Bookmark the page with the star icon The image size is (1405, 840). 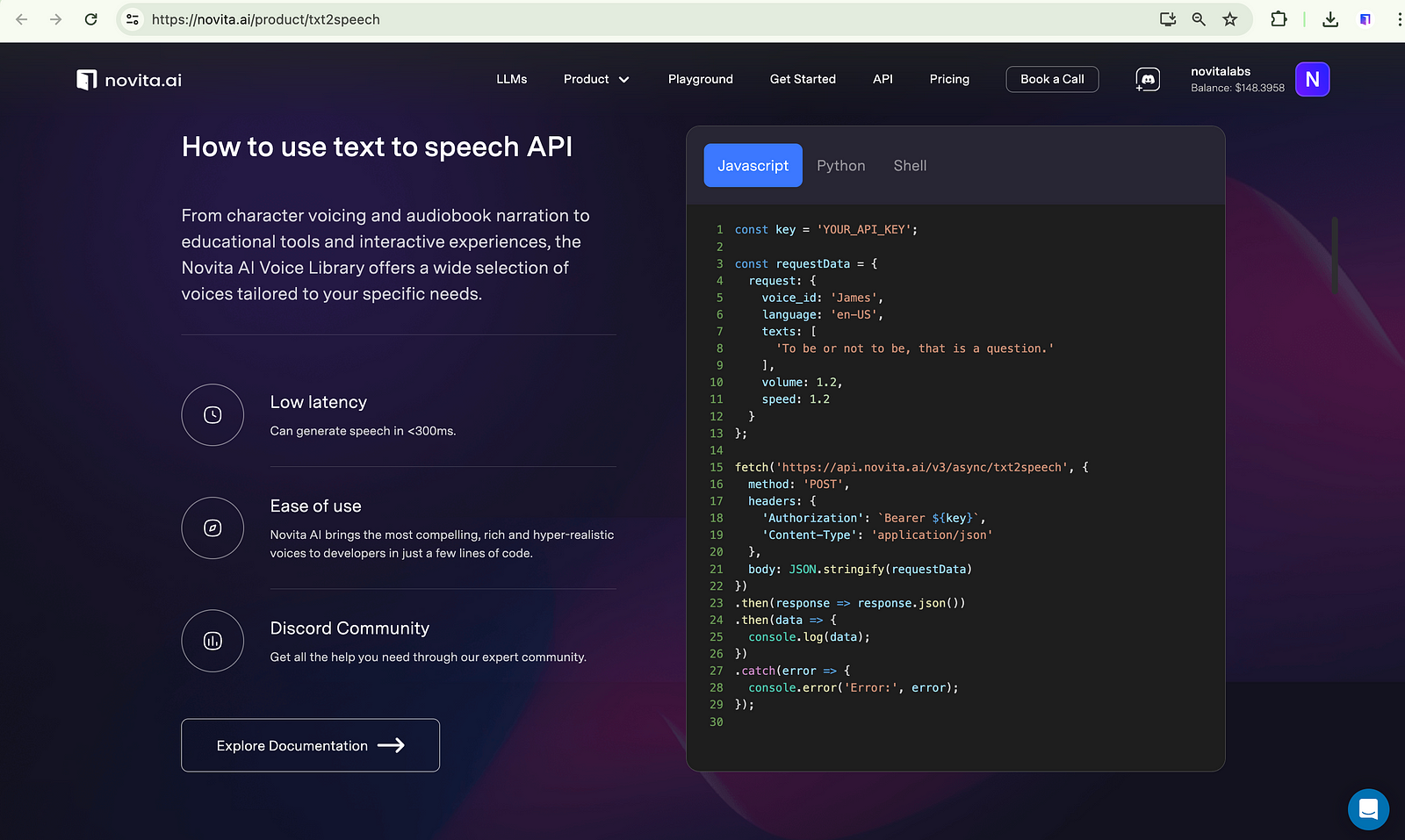click(1229, 19)
